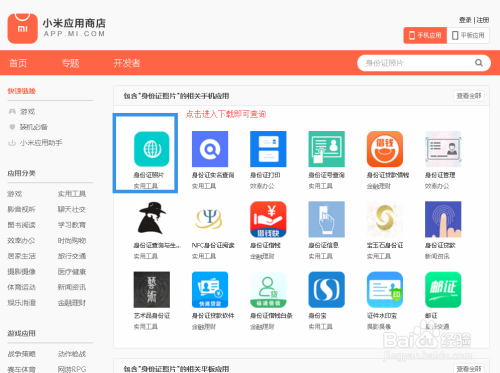This screenshot has width=500, height=373.
Task: Select 新闻资讯 category in sidebar
Action: pos(72,287)
